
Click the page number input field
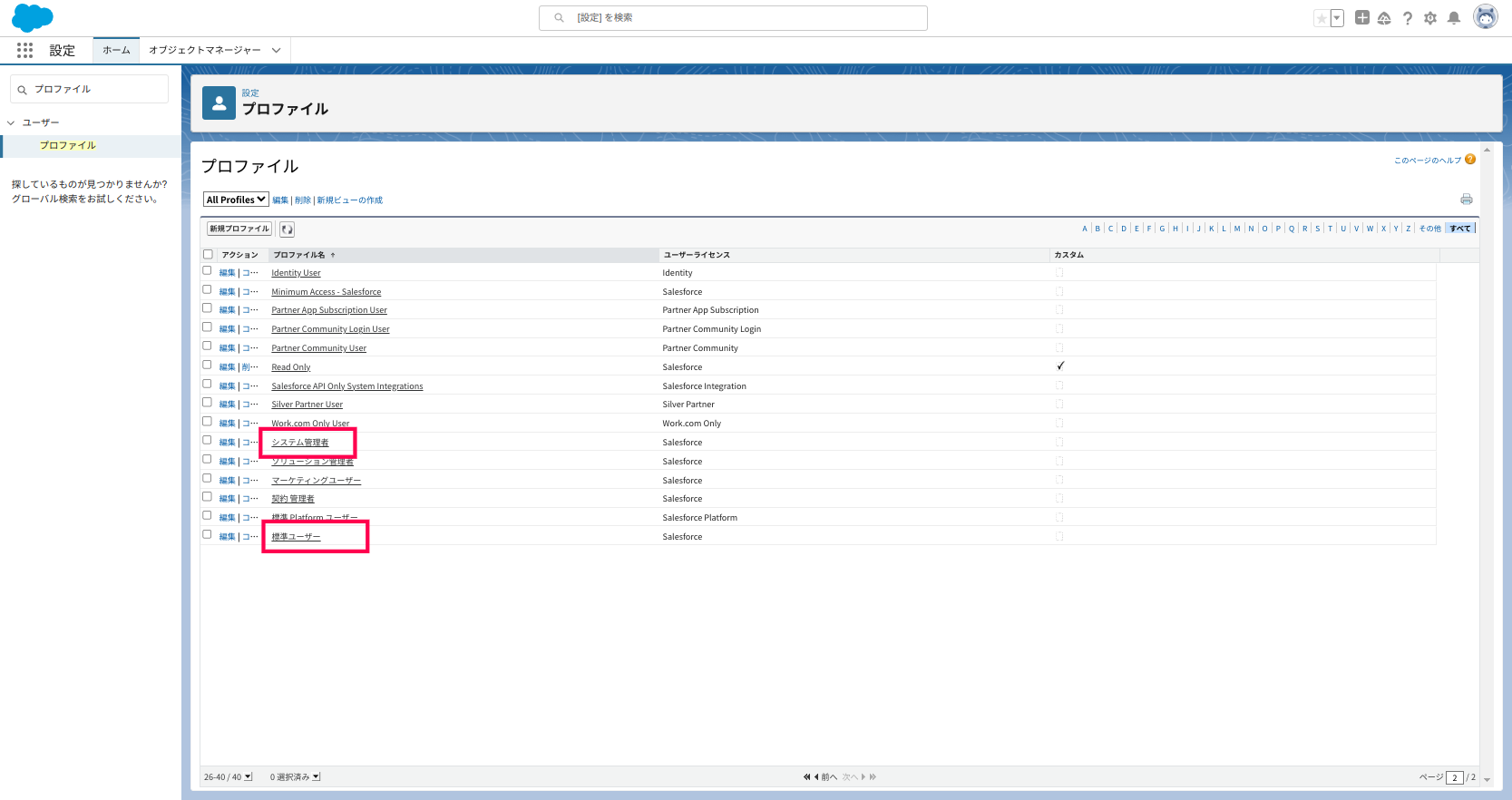pos(1455,777)
